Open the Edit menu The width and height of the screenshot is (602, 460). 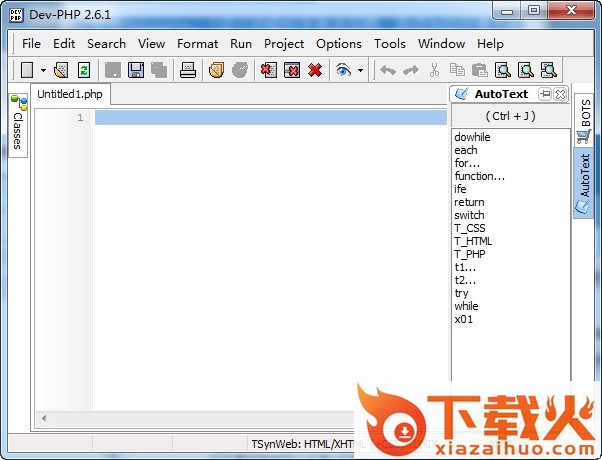tap(64, 44)
